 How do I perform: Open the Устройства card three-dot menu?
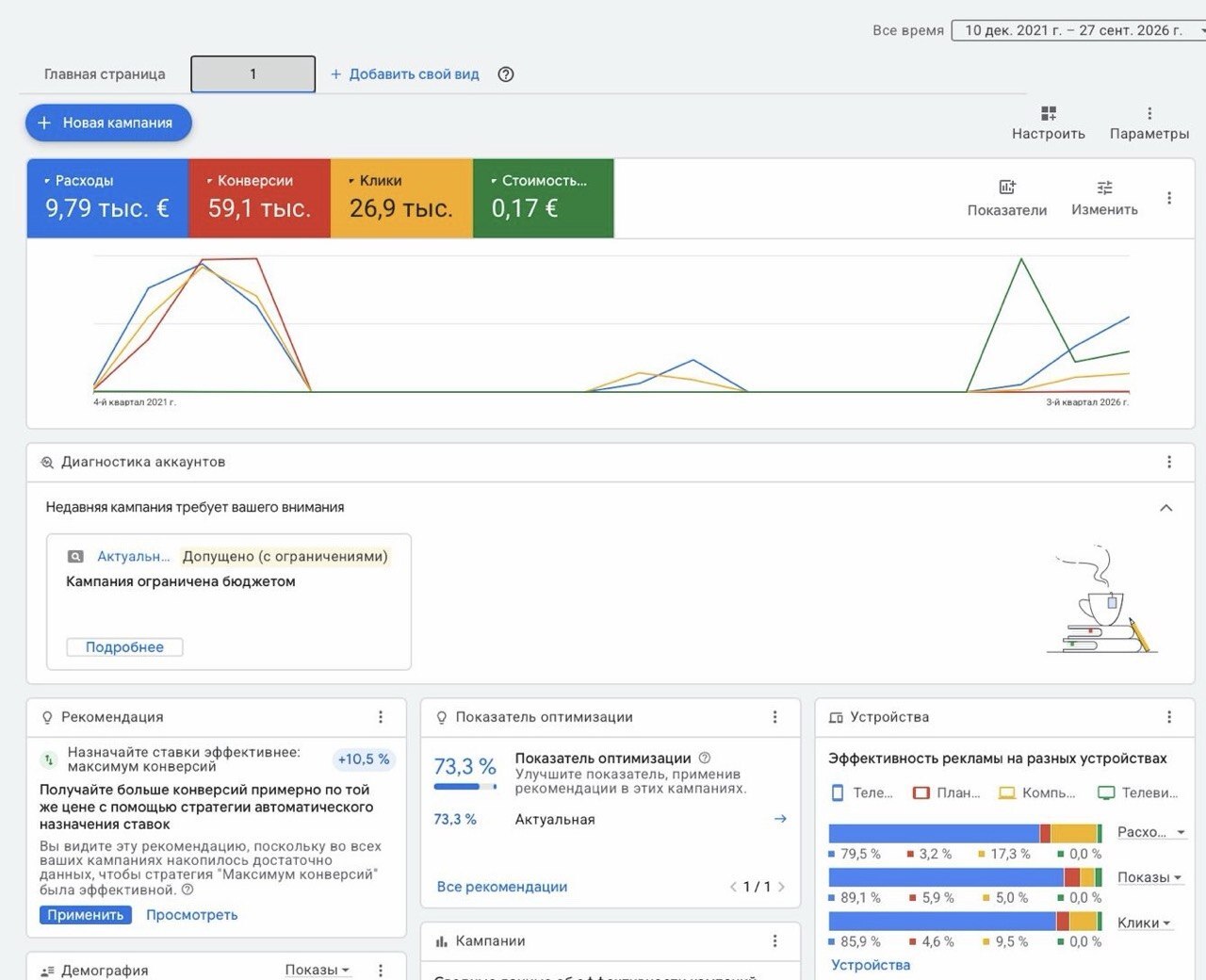[x=1169, y=717]
